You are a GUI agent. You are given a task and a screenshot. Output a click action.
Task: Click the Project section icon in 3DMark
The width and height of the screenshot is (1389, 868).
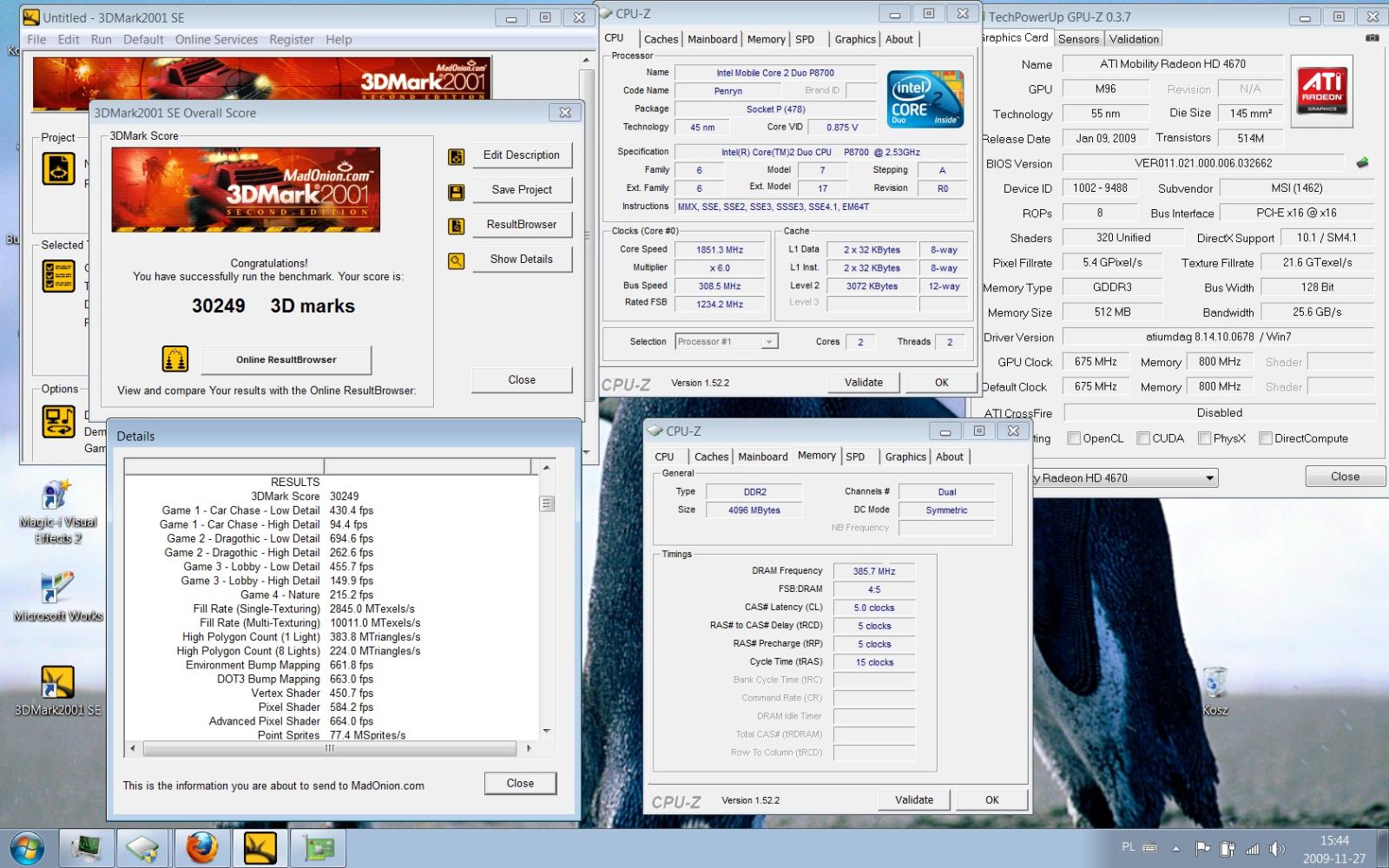pyautogui.click(x=58, y=168)
